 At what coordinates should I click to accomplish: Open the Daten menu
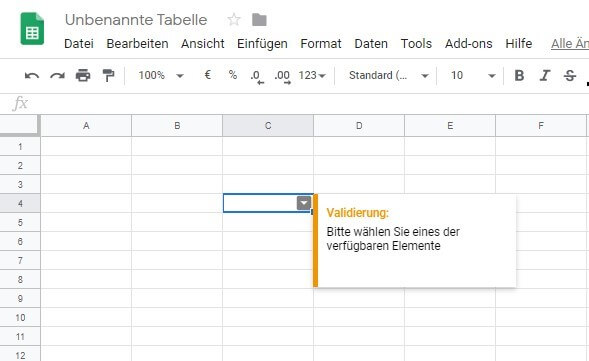coord(371,44)
